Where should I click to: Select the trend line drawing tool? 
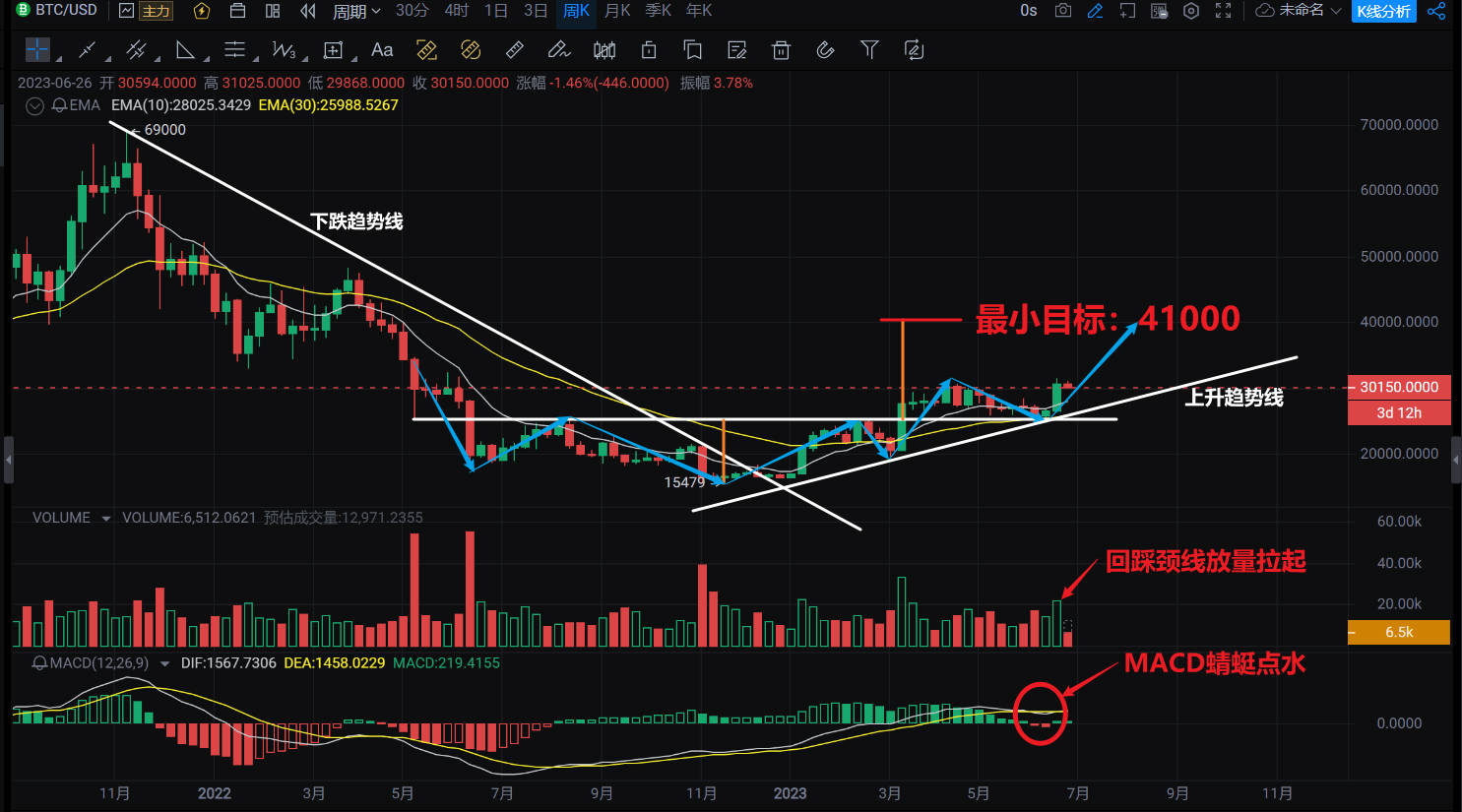point(87,49)
